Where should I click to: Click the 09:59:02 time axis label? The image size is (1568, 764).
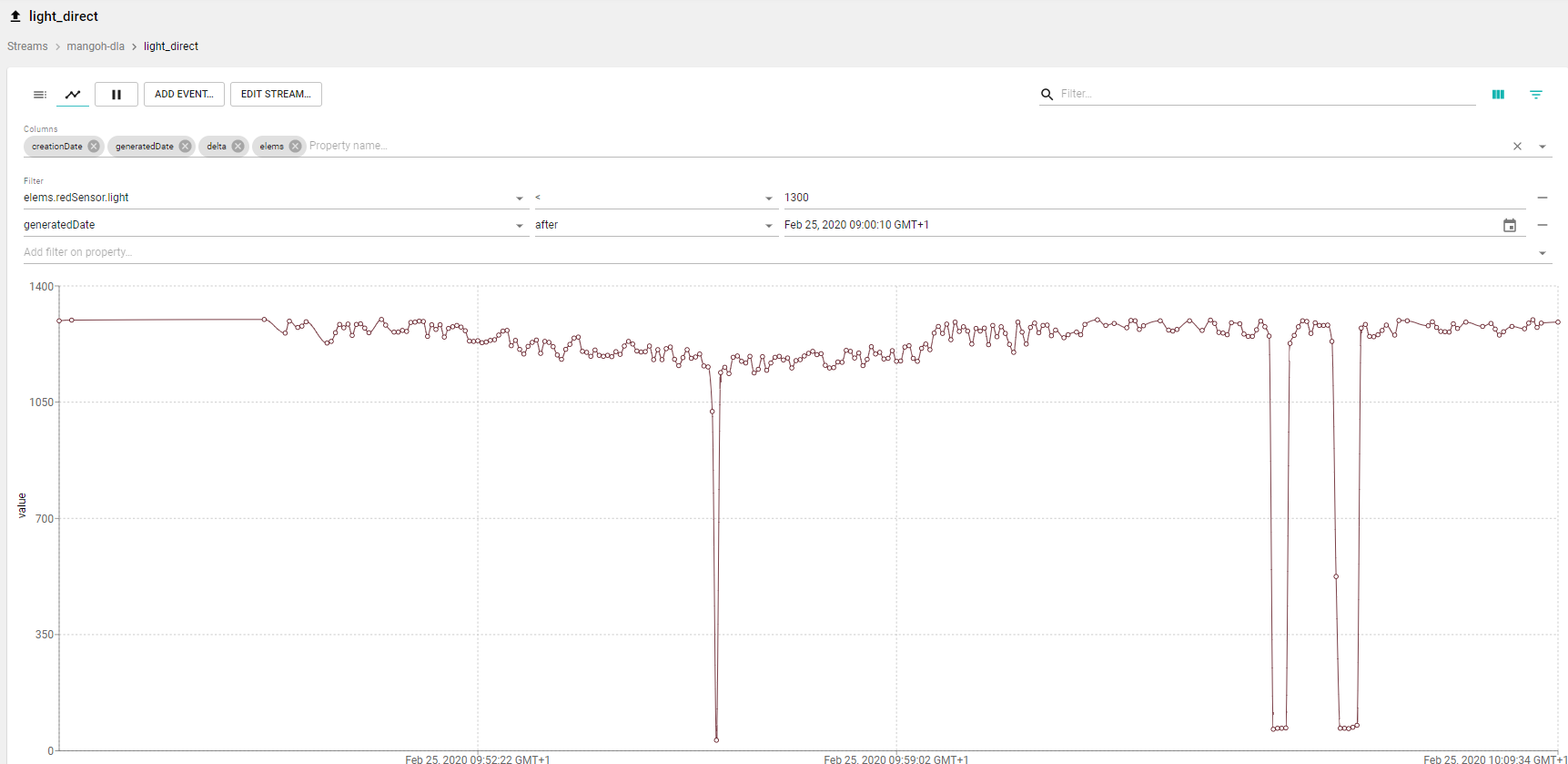pos(896,759)
